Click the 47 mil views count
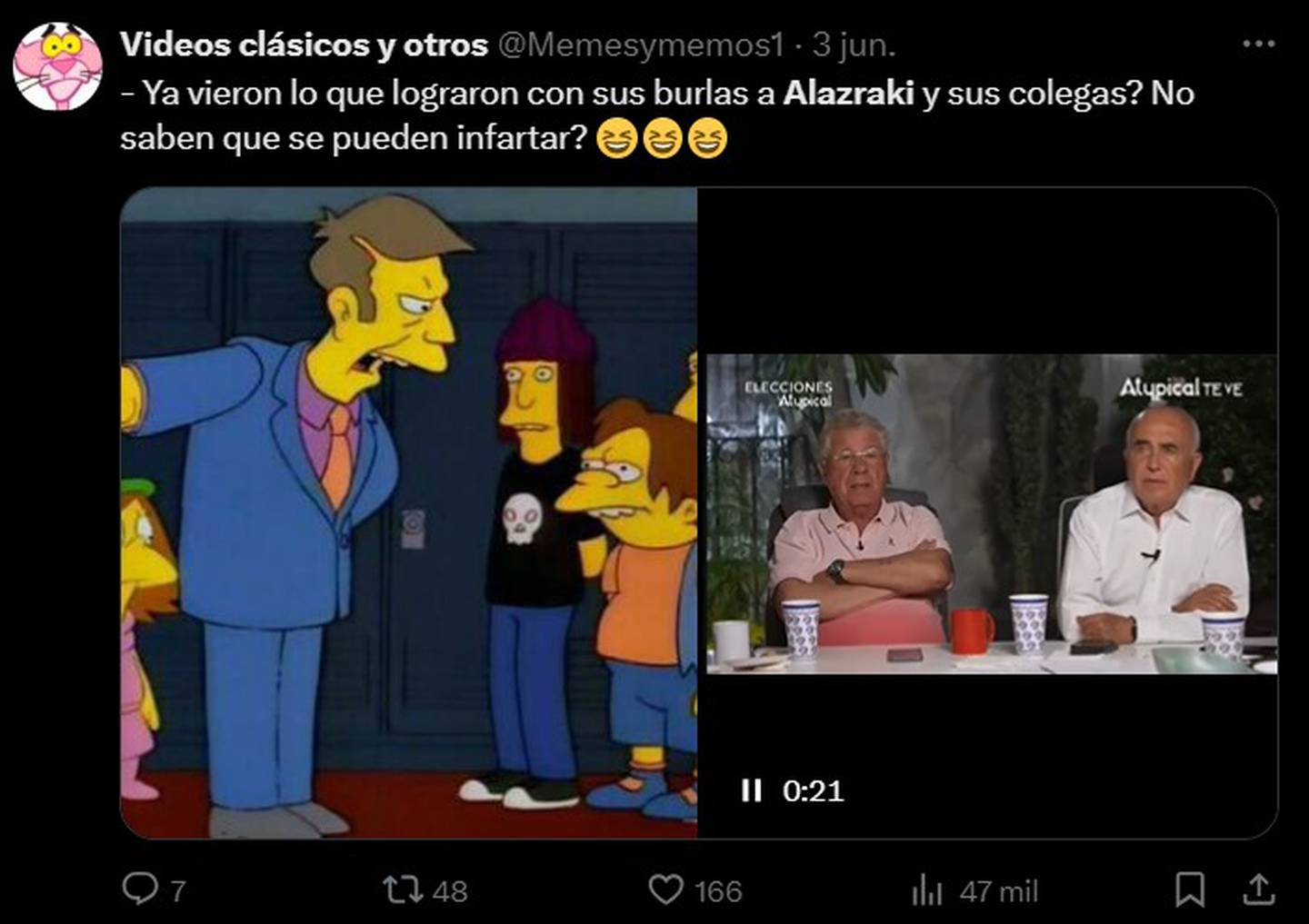The image size is (1309, 924). tap(998, 891)
